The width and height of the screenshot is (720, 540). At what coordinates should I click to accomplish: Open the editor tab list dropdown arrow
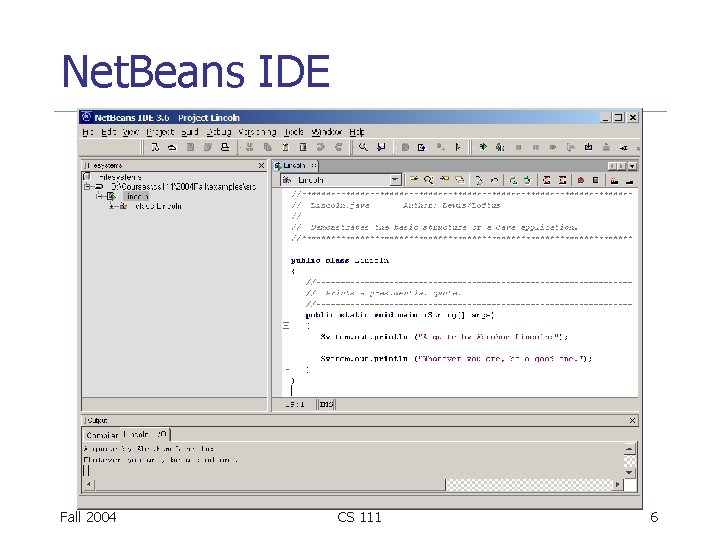click(x=633, y=166)
